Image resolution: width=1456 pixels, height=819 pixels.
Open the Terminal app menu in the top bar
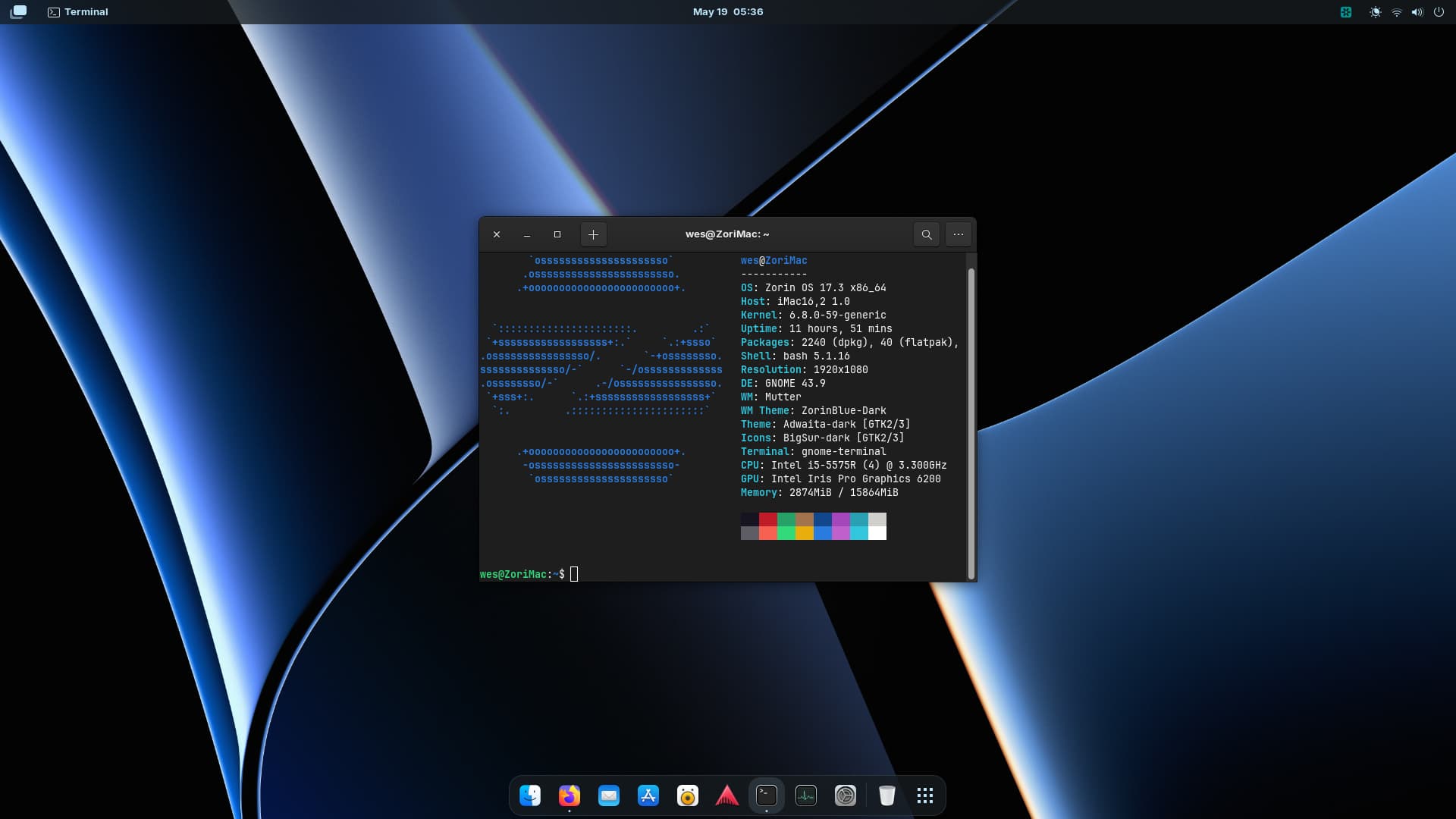(x=78, y=11)
